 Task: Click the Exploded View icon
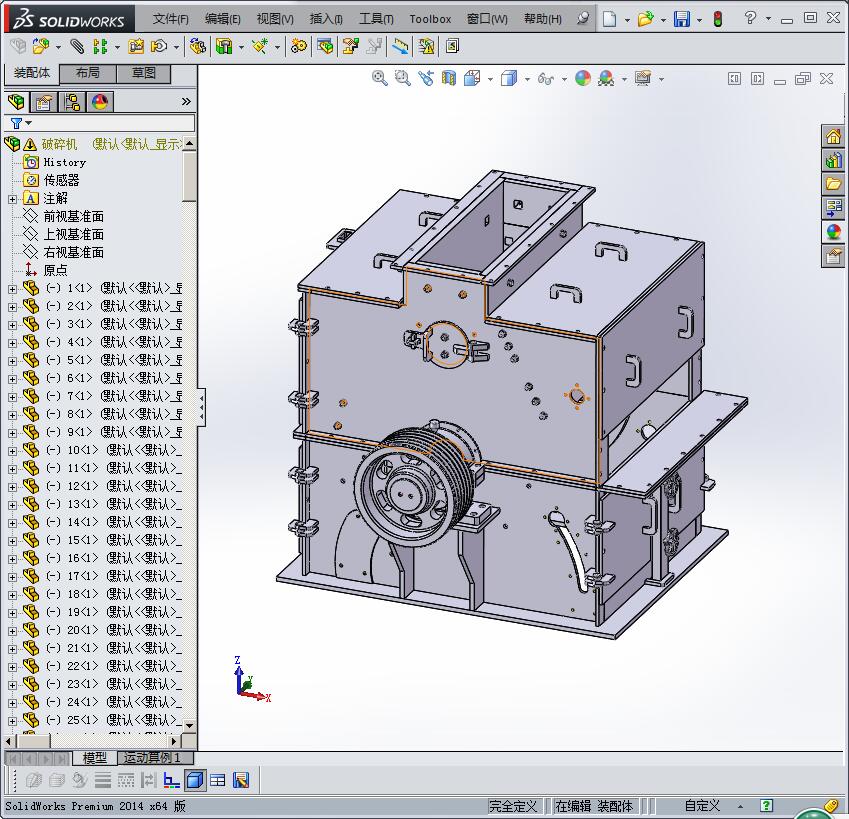(x=350, y=47)
